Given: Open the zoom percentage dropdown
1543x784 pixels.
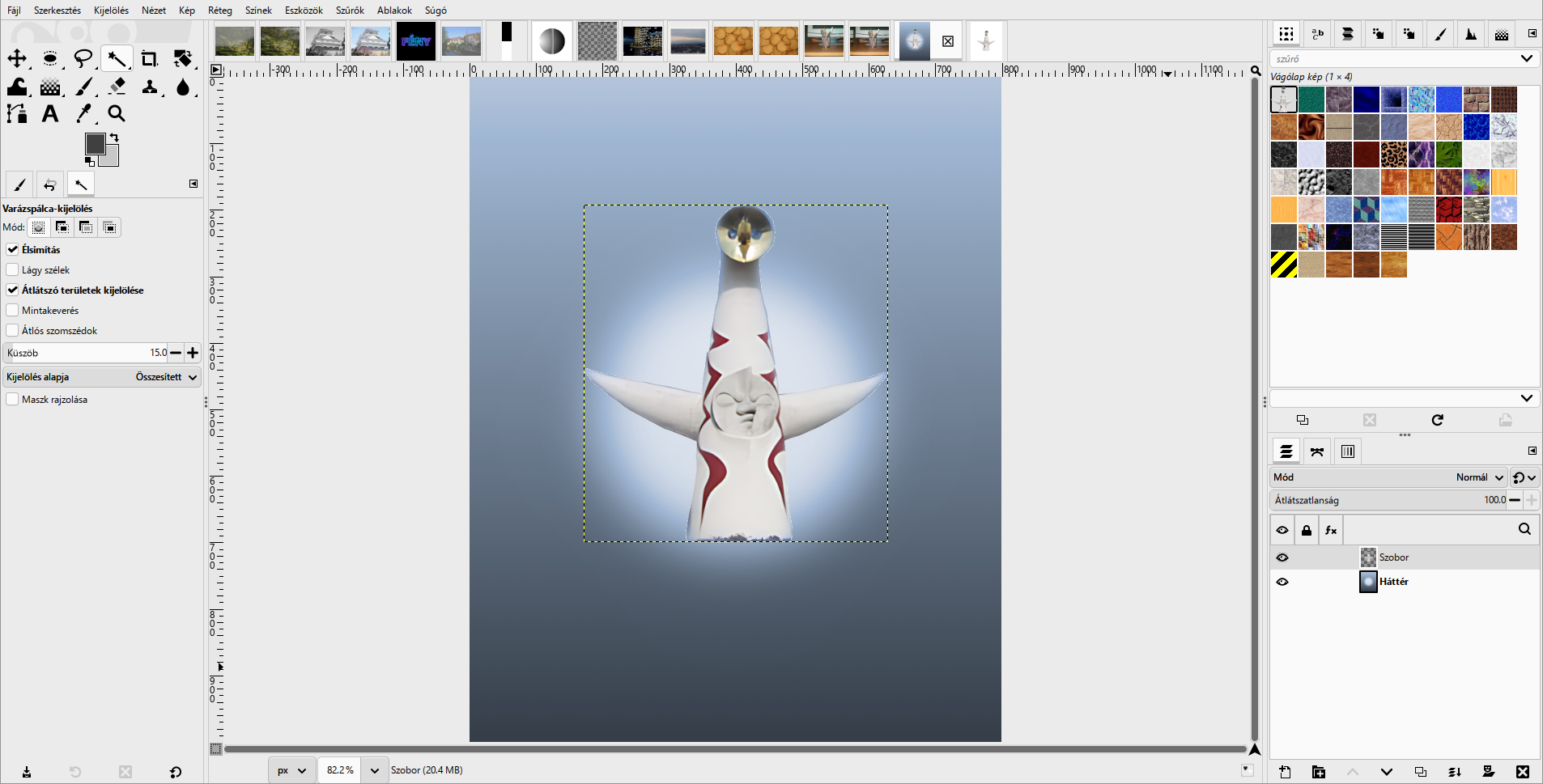Looking at the screenshot, I should pos(375,770).
